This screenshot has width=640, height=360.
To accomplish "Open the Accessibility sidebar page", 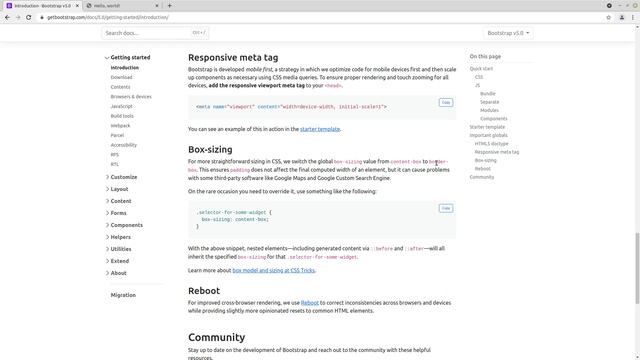I will pos(124,145).
